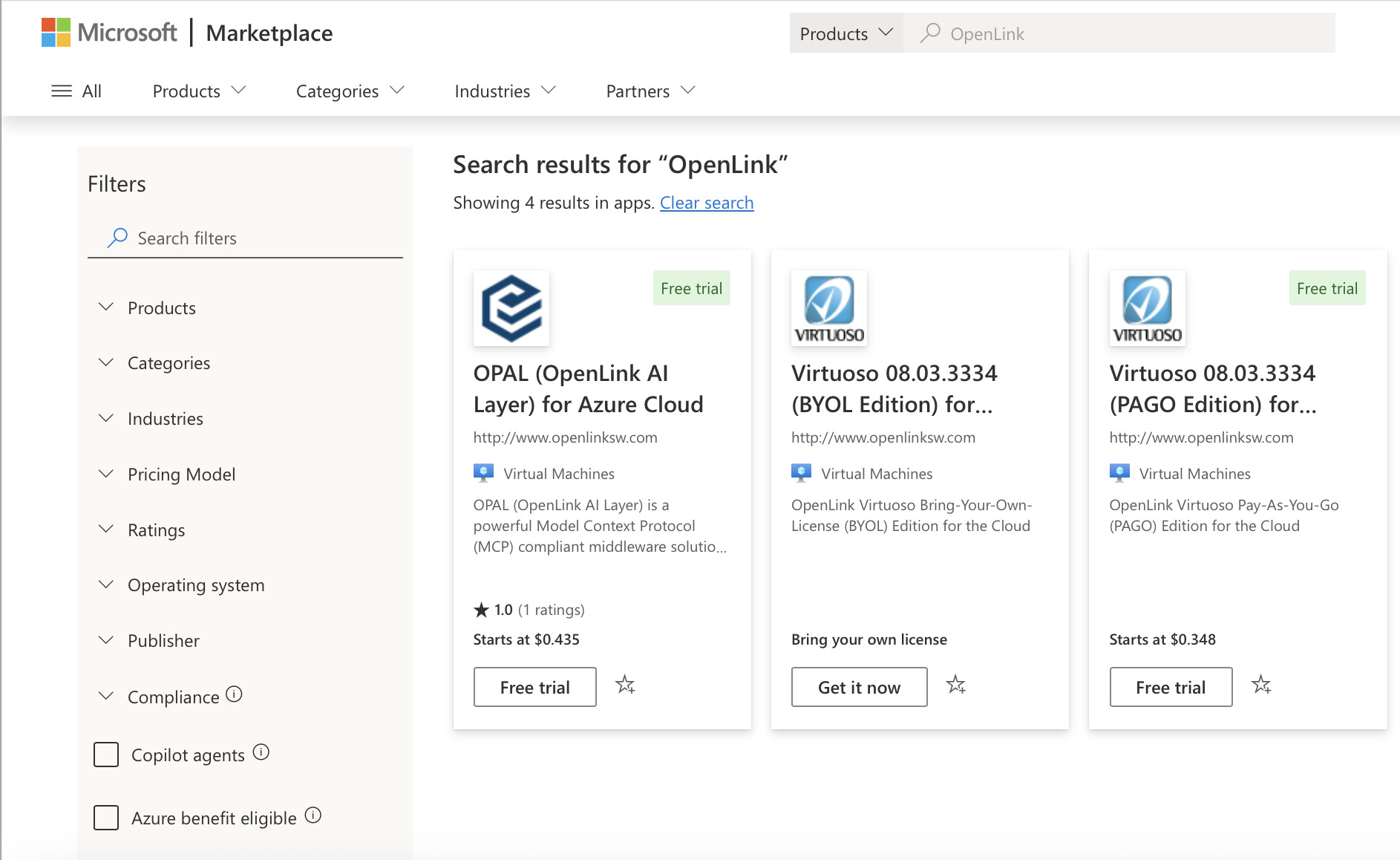Open Products dropdown beside search box
The height and width of the screenshot is (860, 1400).
click(845, 33)
